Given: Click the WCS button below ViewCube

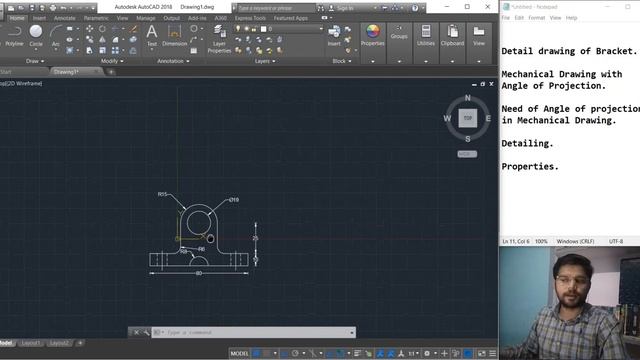Looking at the screenshot, I should (x=467, y=154).
